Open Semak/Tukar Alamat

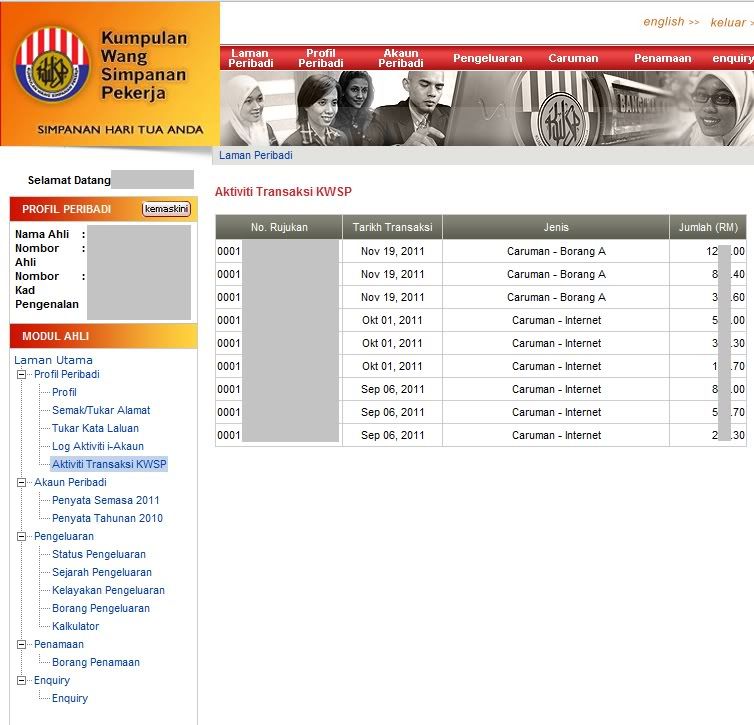tap(101, 410)
